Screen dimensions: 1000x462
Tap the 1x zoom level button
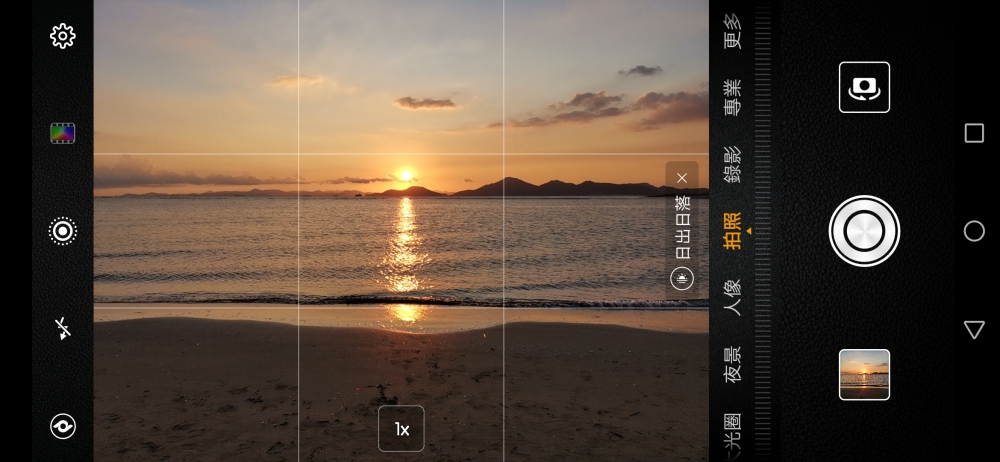pyautogui.click(x=401, y=429)
